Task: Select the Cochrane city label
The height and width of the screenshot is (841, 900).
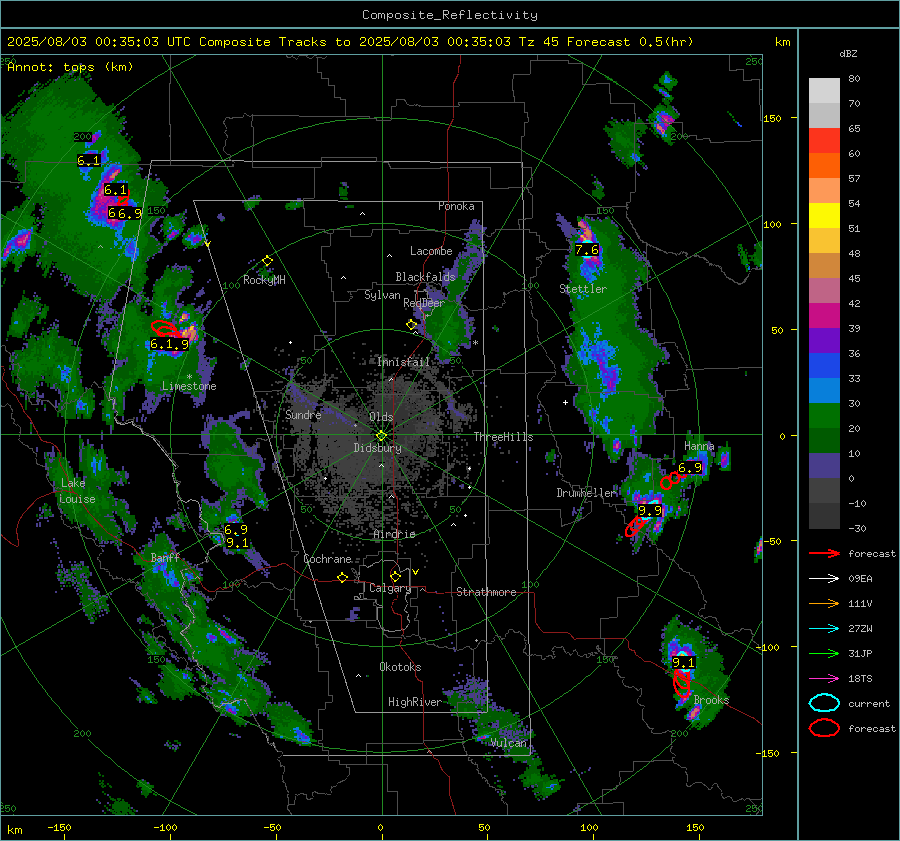Action: tap(327, 559)
